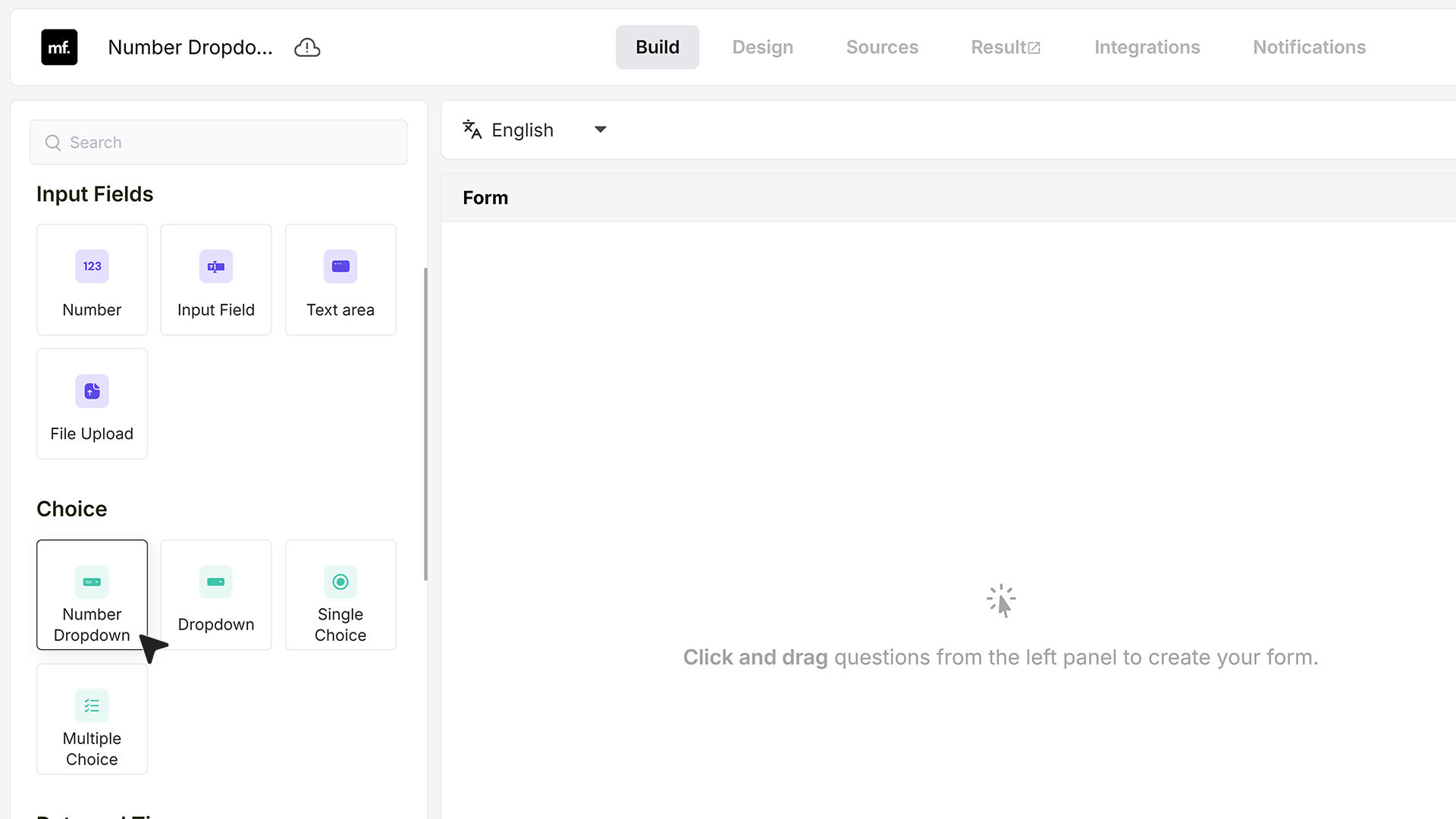Click the cloud sync status icon

(x=307, y=47)
